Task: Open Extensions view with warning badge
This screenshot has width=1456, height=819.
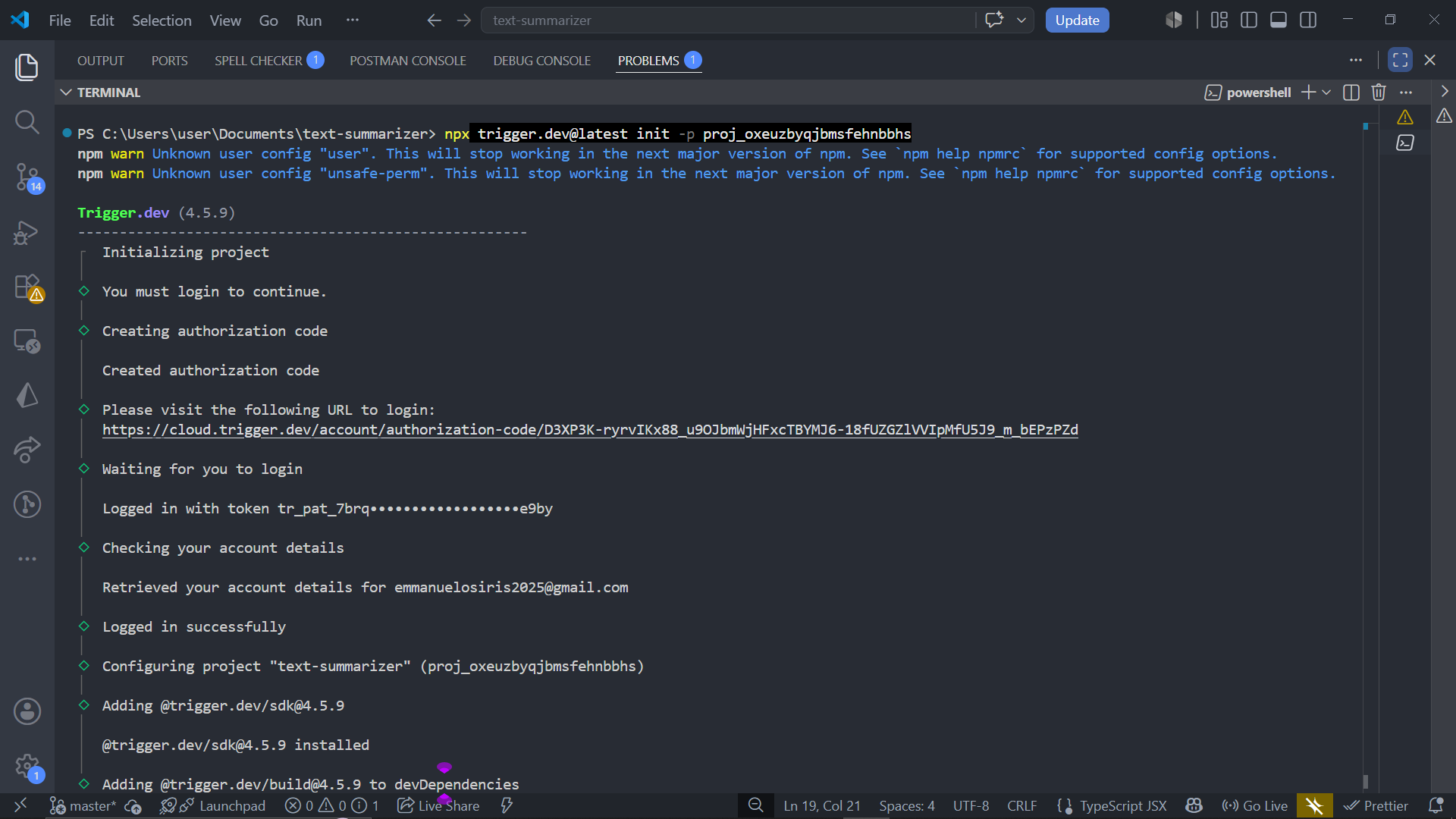Action: pos(27,287)
